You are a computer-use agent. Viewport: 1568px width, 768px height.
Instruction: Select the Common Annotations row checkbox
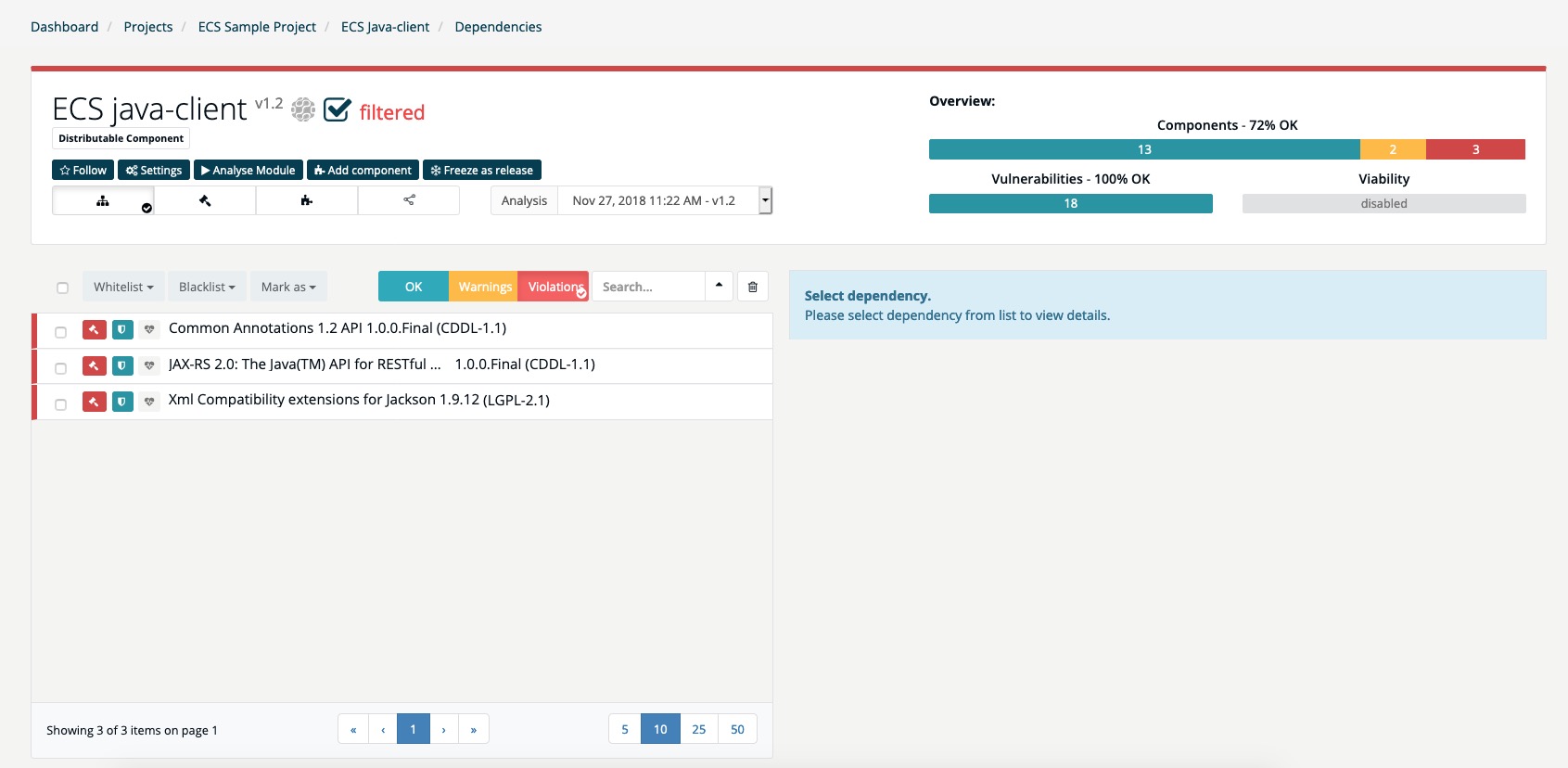(60, 332)
